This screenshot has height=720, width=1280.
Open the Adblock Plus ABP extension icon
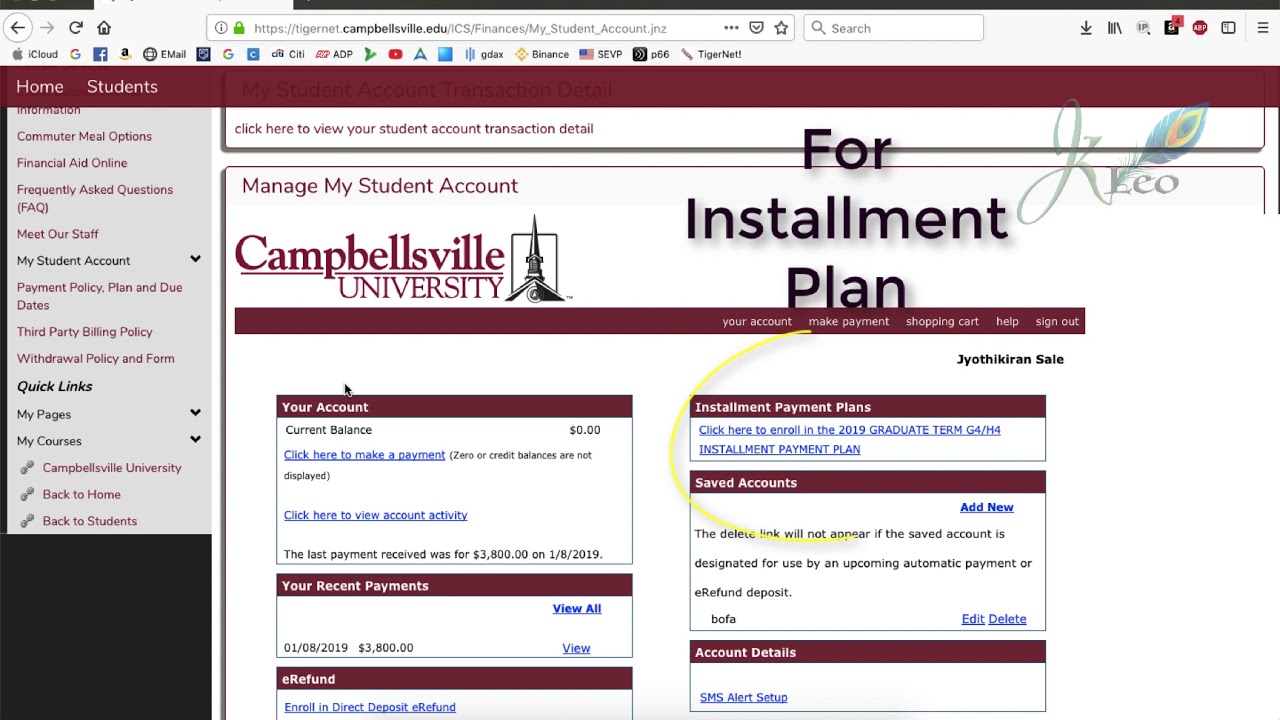point(1200,28)
